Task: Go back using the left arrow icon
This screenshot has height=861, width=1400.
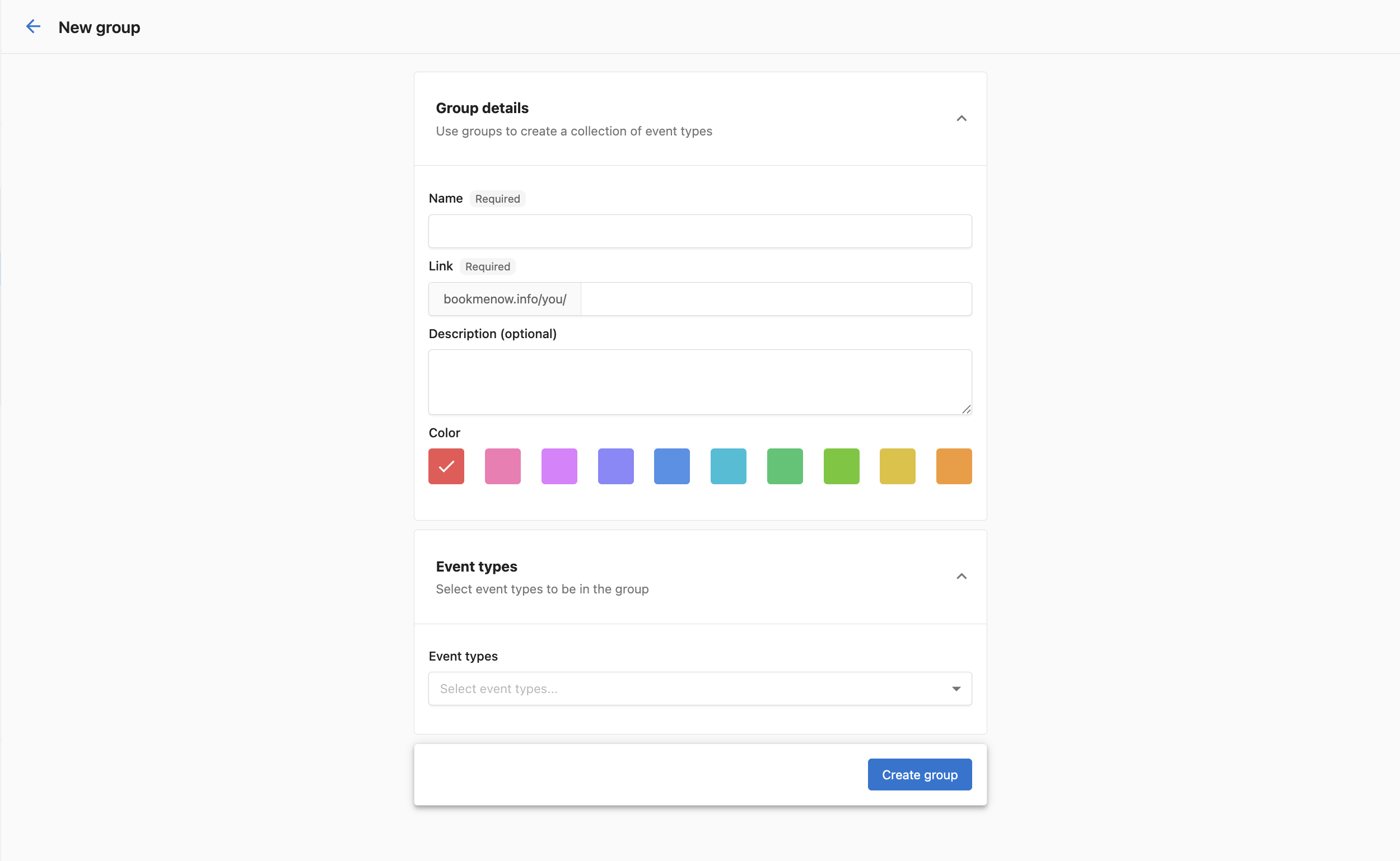Action: pyautogui.click(x=34, y=27)
